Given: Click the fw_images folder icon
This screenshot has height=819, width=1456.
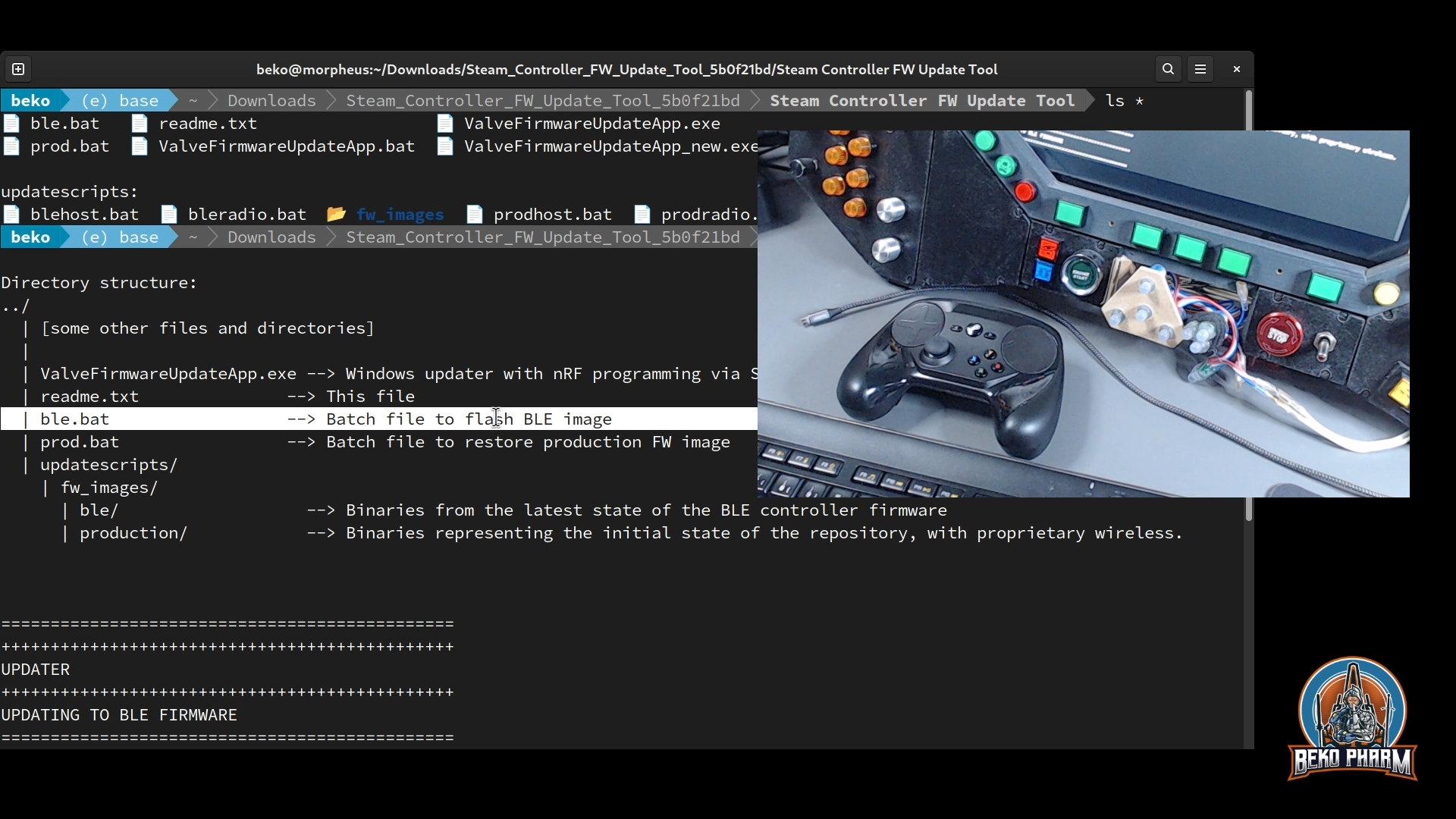Looking at the screenshot, I should click(336, 215).
